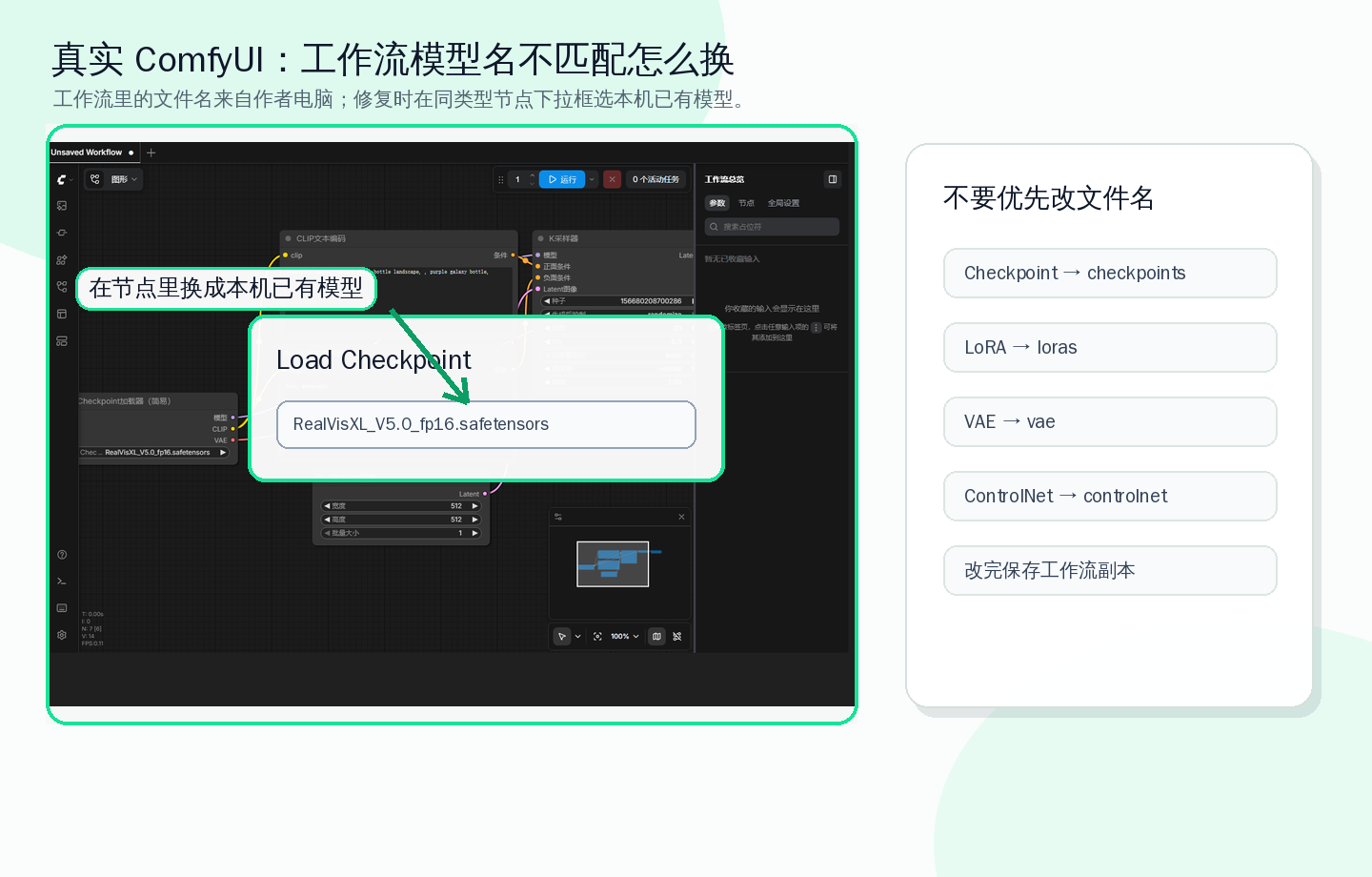The height and width of the screenshot is (877, 1372).
Task: Toggle the minimap map icon
Action: click(x=656, y=636)
